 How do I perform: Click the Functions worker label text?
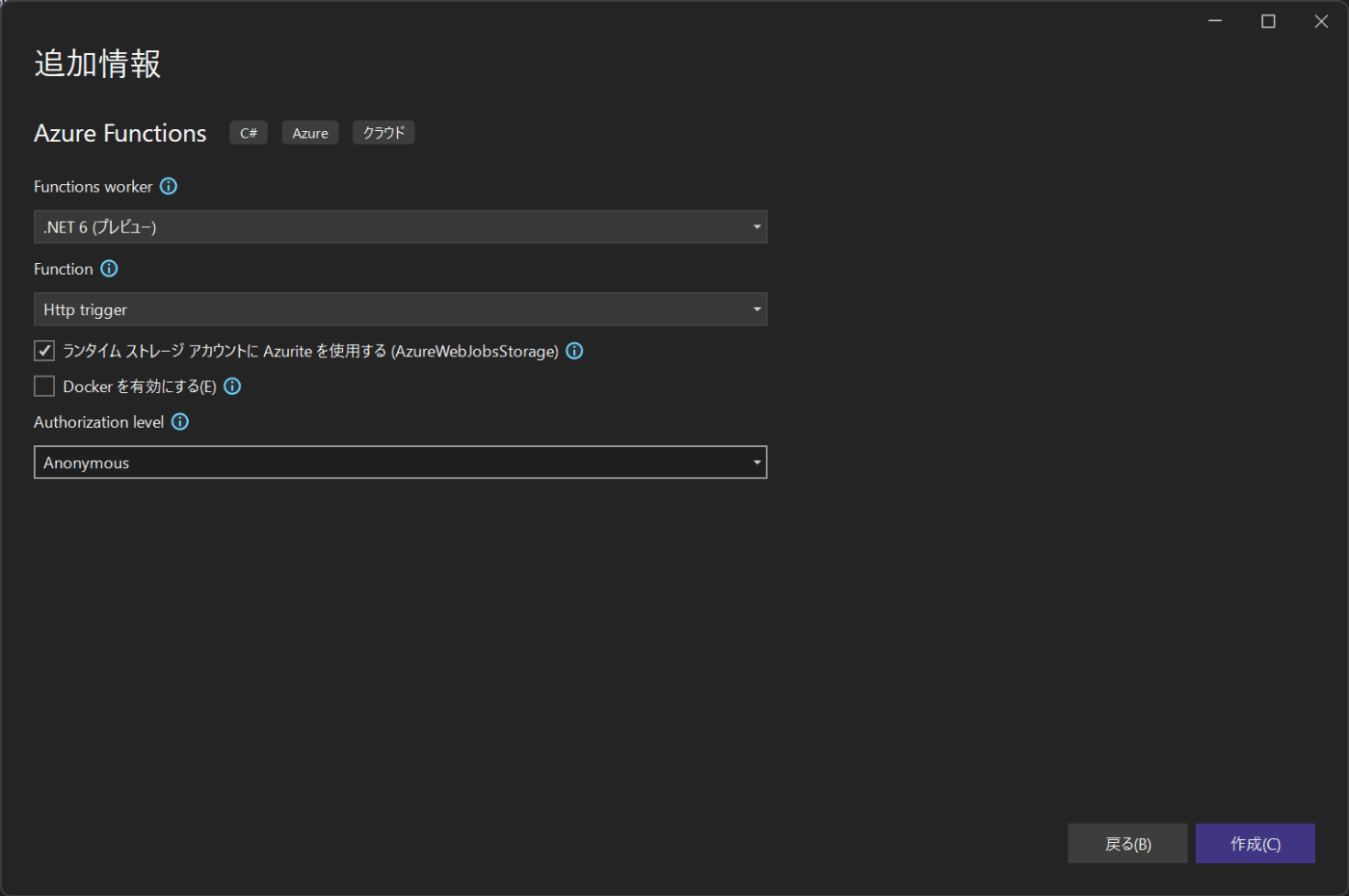click(93, 186)
